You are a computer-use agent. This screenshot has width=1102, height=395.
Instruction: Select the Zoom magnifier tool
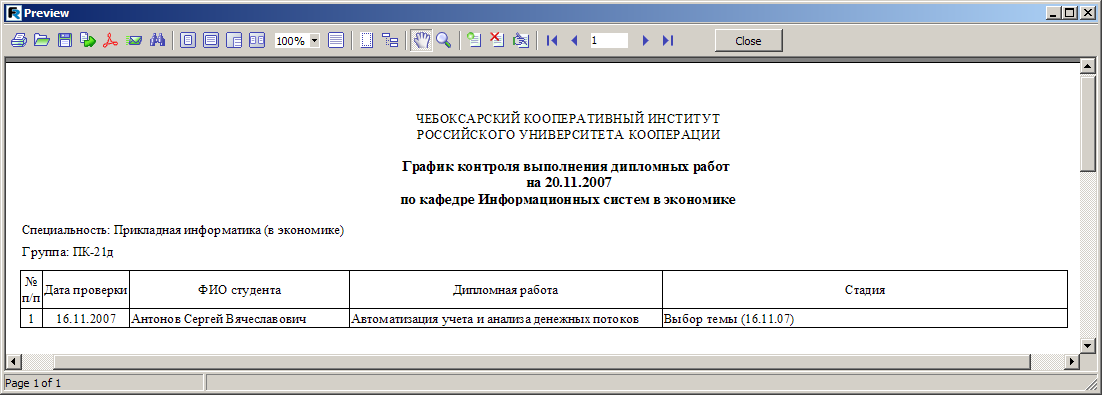tap(443, 41)
